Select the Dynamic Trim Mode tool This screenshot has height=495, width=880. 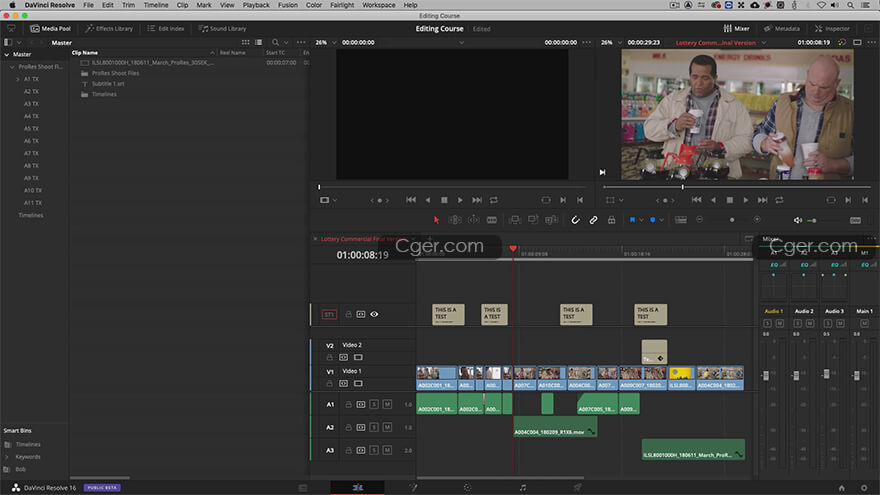pos(474,220)
